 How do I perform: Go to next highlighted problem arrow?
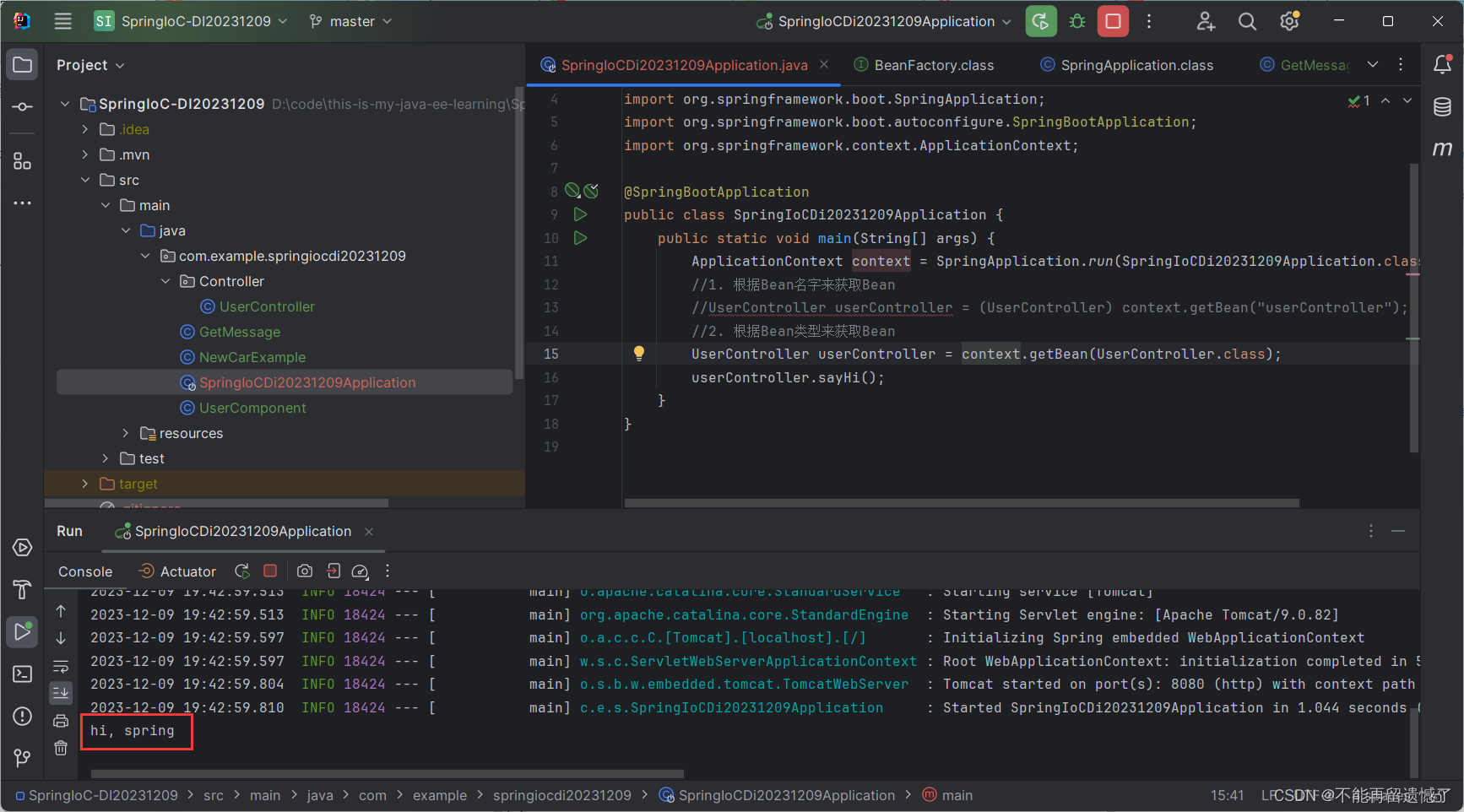click(x=1407, y=100)
